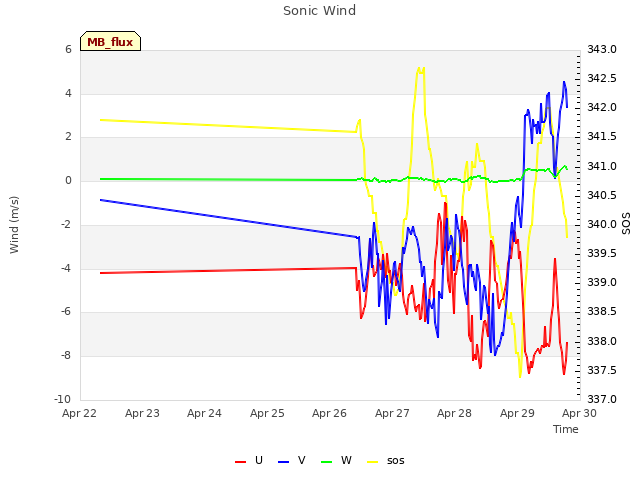
Task: Click the right-side SOS axis label
Action: tap(626, 224)
